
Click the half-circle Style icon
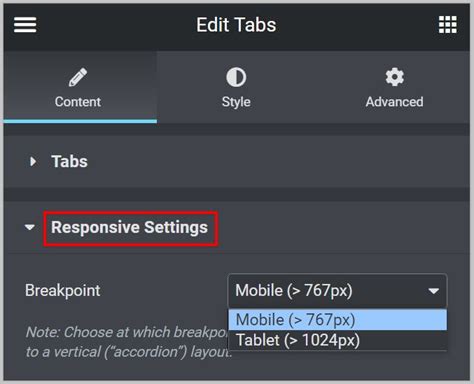point(236,77)
